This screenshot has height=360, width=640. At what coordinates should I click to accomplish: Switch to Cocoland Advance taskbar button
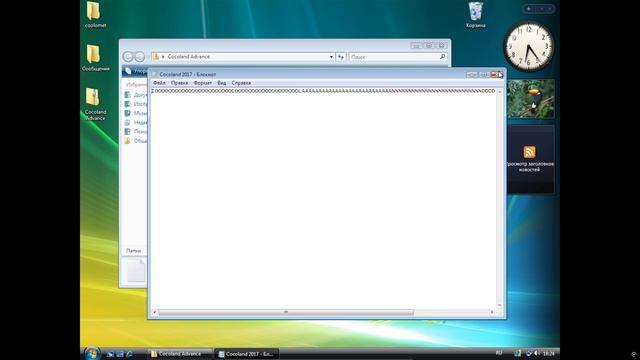tap(180, 354)
